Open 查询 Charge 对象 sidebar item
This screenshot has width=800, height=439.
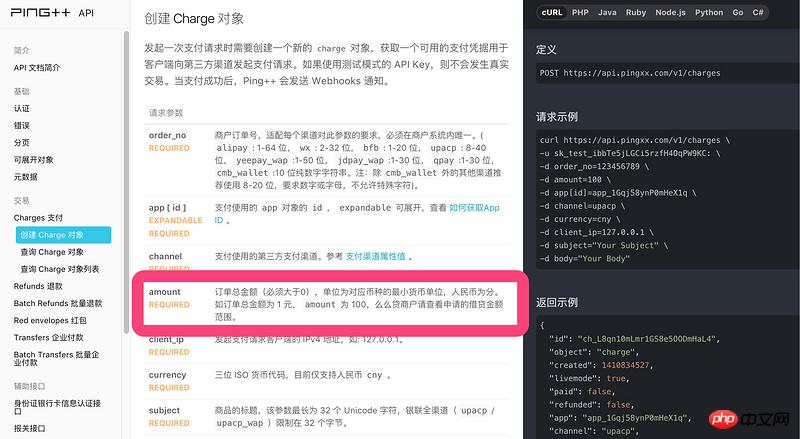52,252
